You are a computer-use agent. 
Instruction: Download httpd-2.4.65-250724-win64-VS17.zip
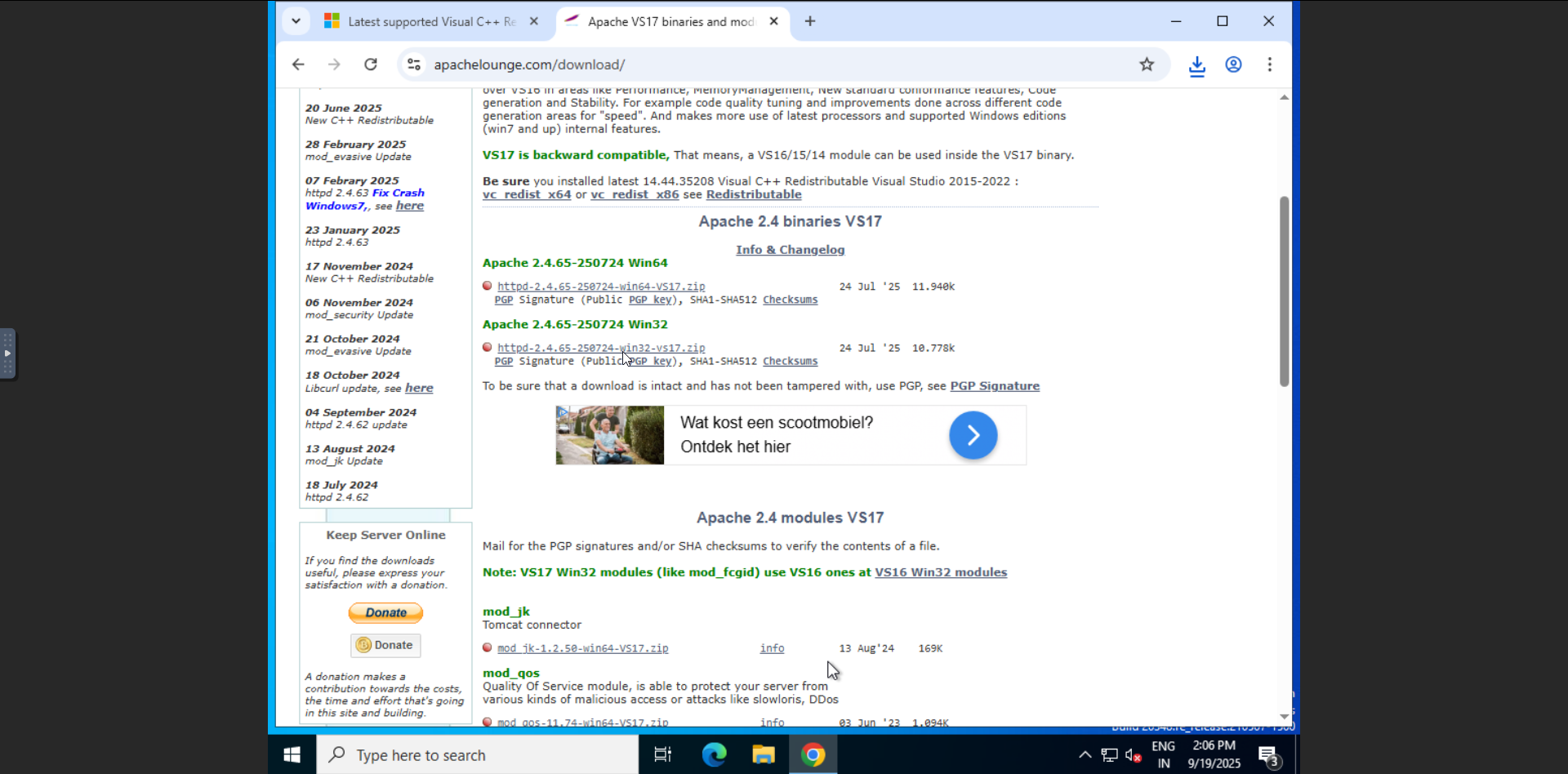(601, 287)
